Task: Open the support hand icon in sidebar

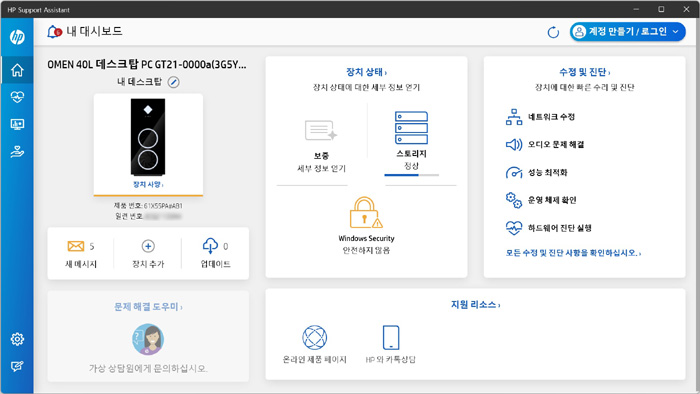Action: (17, 152)
